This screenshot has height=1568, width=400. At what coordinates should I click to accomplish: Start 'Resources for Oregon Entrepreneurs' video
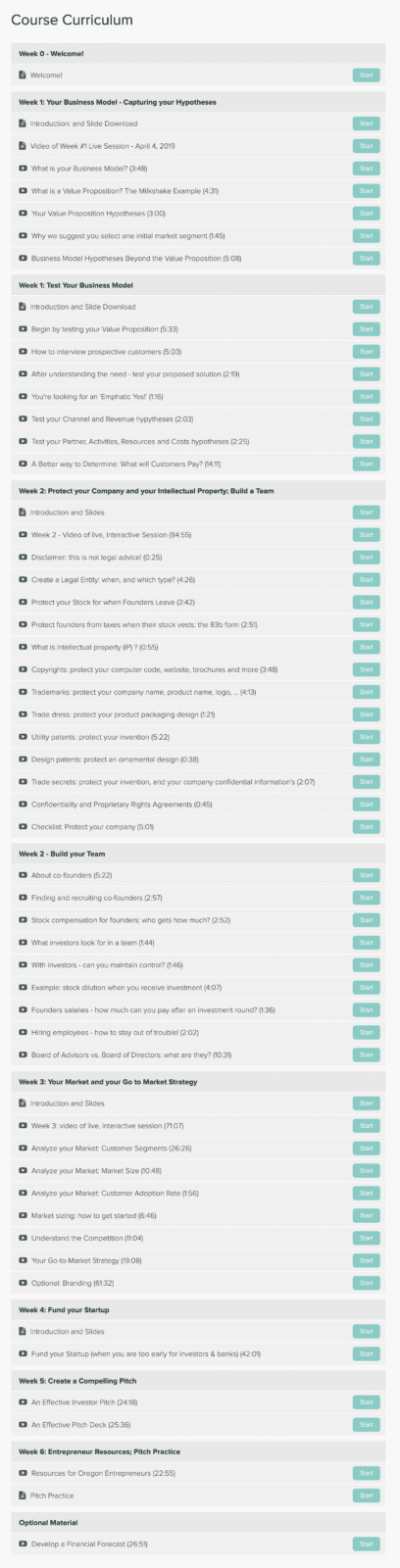coord(366,1473)
